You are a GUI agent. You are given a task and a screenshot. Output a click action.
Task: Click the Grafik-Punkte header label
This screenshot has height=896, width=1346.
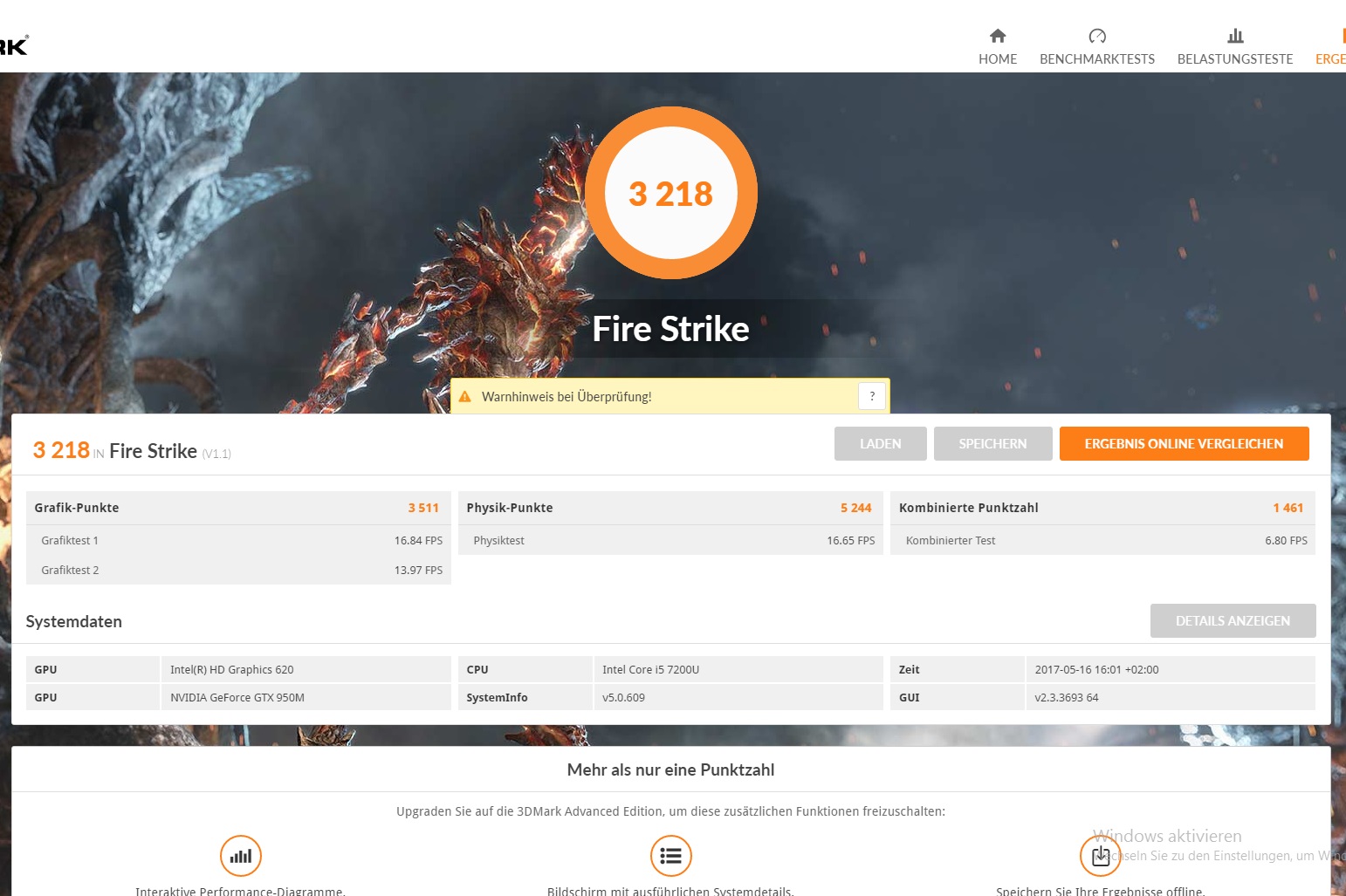click(x=77, y=508)
